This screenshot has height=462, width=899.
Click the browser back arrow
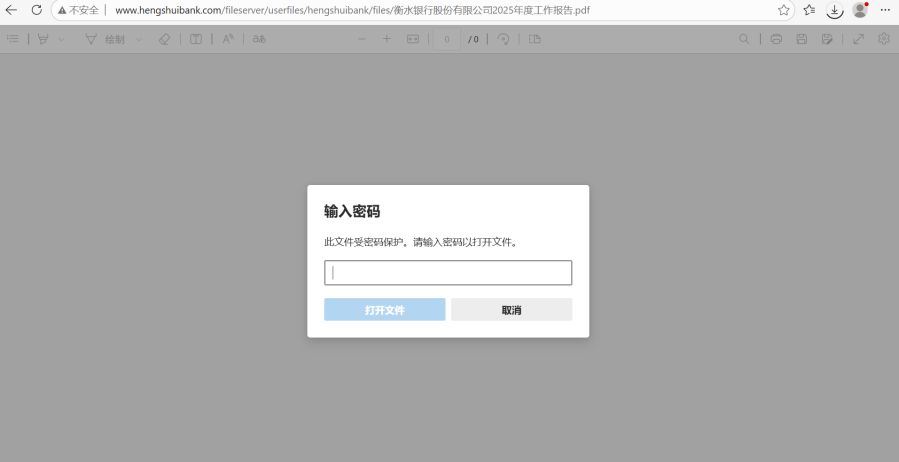pyautogui.click(x=11, y=10)
